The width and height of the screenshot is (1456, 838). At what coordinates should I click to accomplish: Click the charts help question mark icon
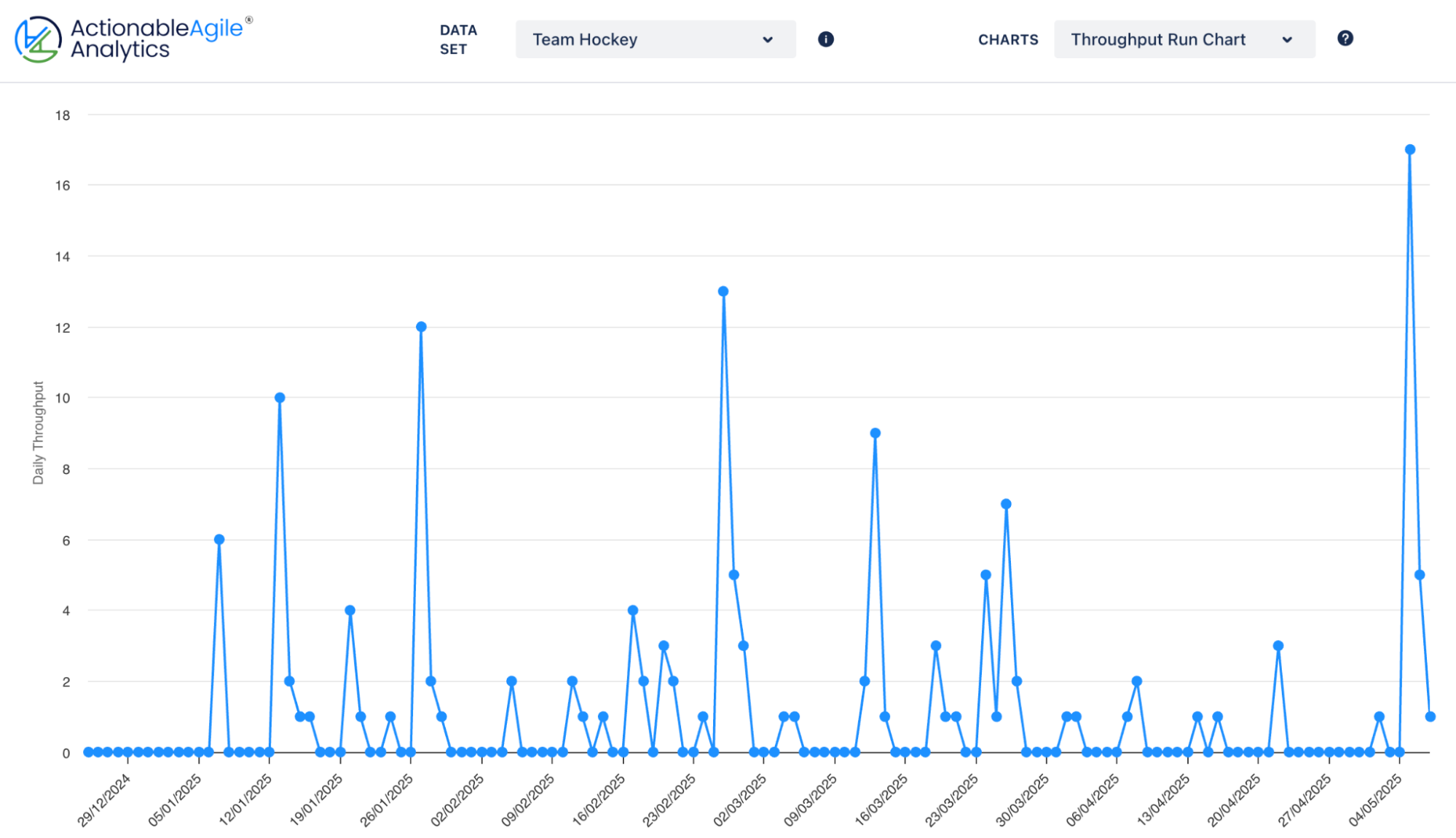click(1345, 39)
